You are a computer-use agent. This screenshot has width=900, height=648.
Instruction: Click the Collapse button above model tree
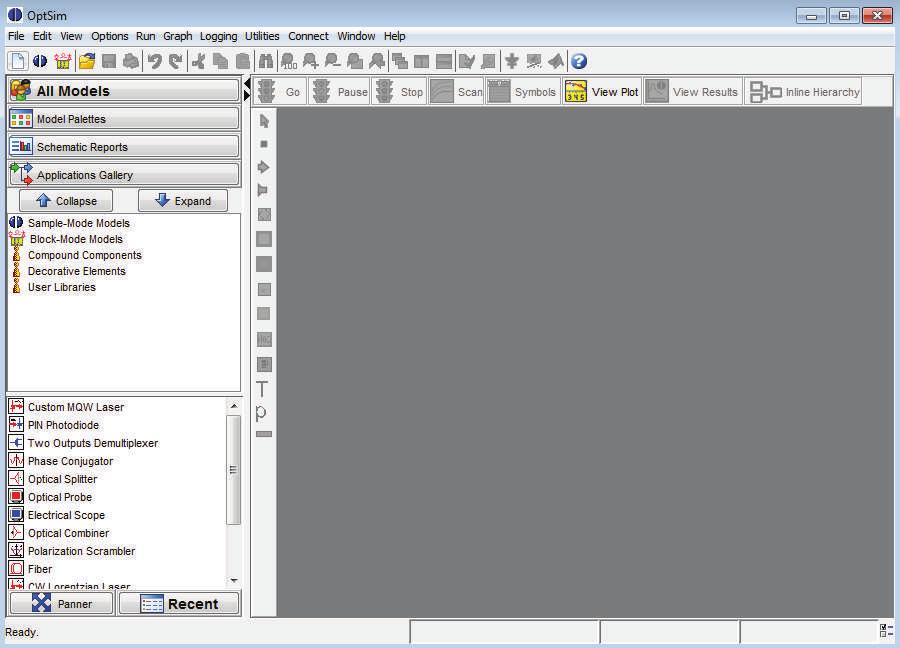click(66, 201)
